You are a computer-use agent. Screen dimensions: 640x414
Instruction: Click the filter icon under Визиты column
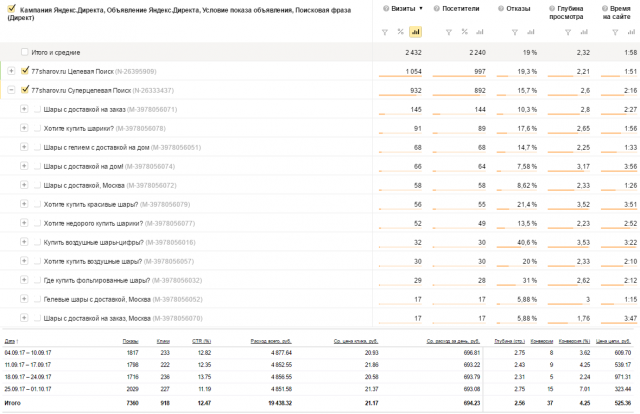click(x=385, y=32)
